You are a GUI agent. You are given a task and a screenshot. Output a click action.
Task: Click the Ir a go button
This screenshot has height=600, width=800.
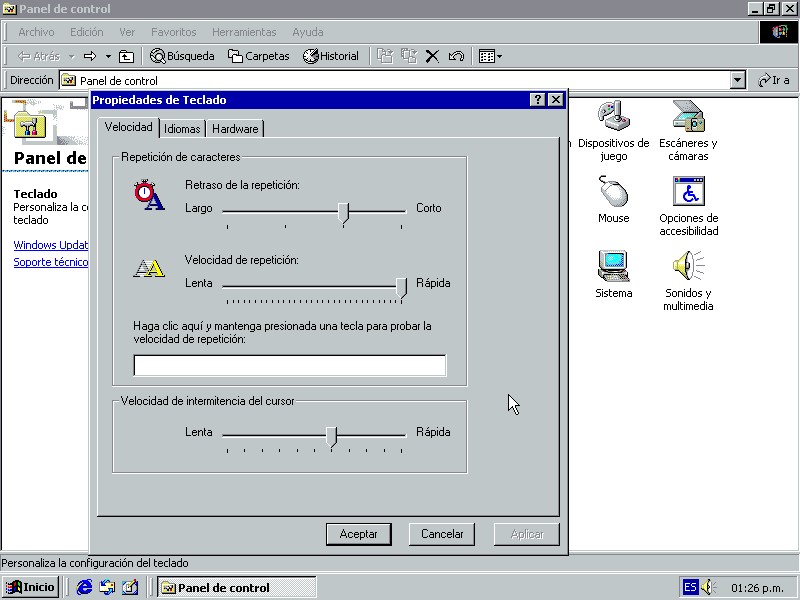coord(773,81)
